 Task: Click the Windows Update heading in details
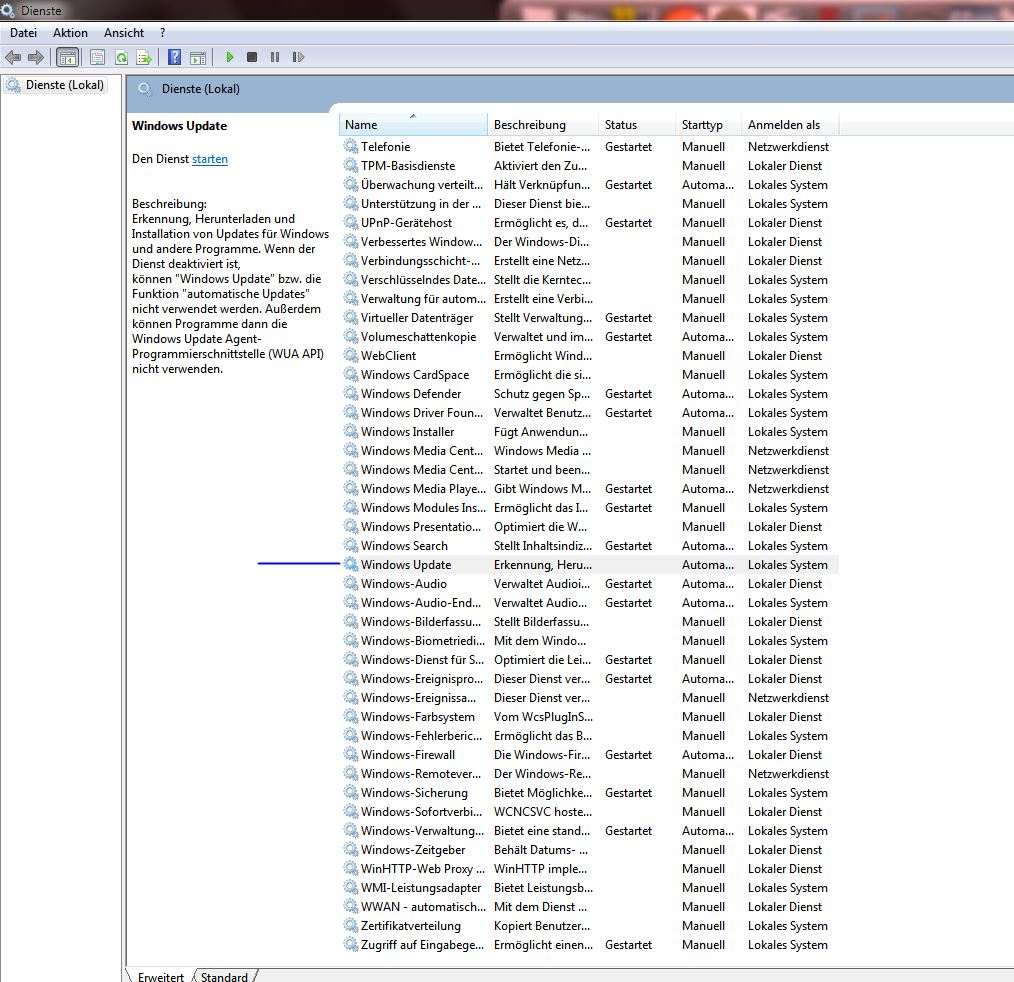click(x=179, y=126)
